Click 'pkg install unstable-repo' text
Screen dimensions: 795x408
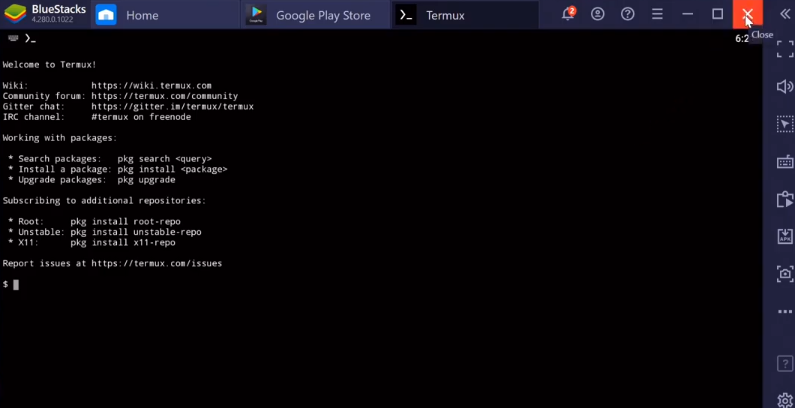click(x=136, y=232)
